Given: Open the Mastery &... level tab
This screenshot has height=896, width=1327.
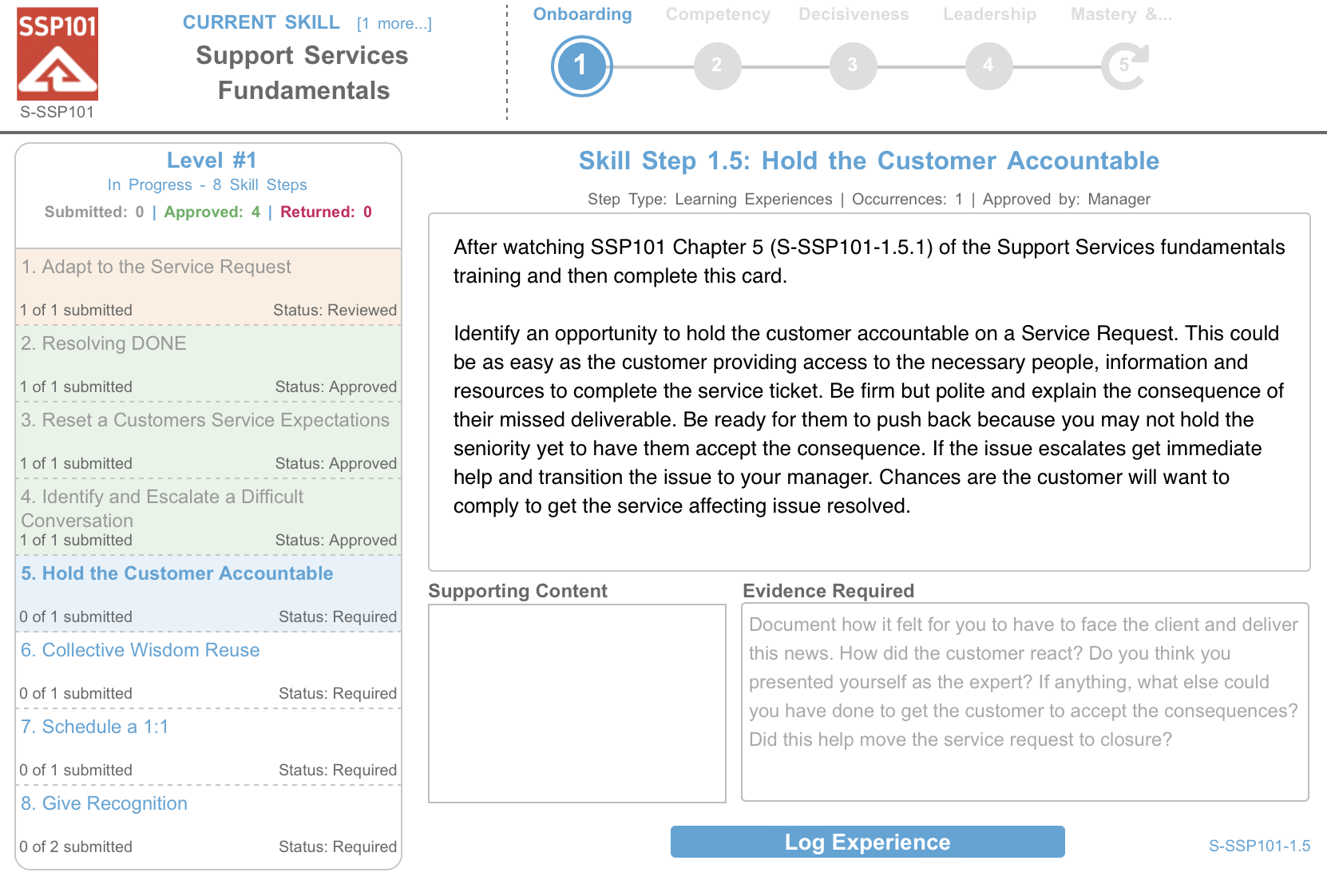Looking at the screenshot, I should pyautogui.click(x=1121, y=14).
